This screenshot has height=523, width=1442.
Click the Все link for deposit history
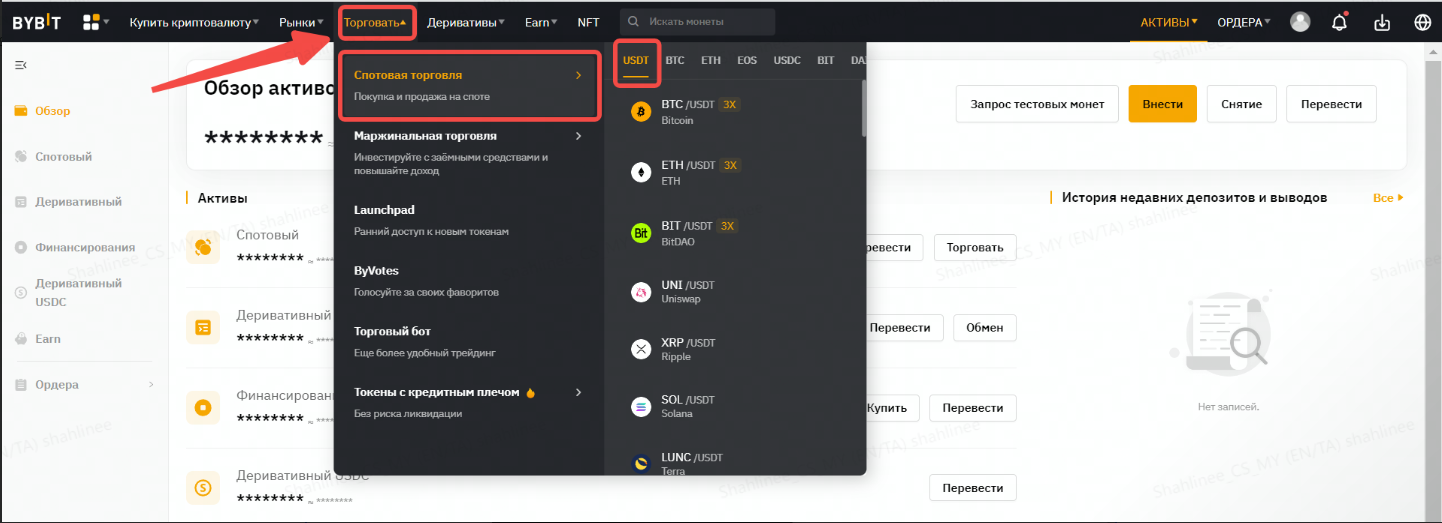(x=1388, y=198)
